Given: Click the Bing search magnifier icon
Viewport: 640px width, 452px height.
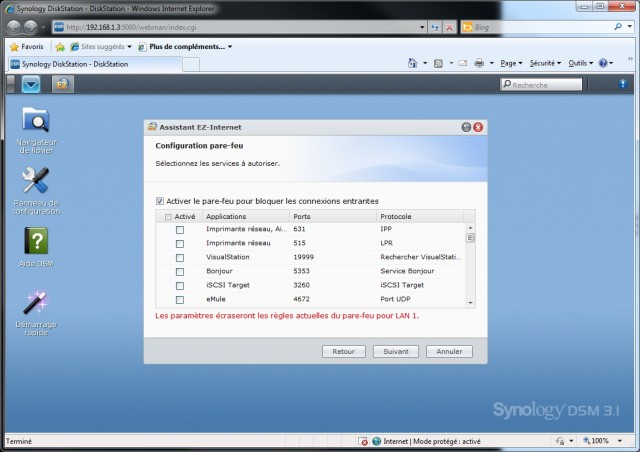Looking at the screenshot, I should (618, 27).
